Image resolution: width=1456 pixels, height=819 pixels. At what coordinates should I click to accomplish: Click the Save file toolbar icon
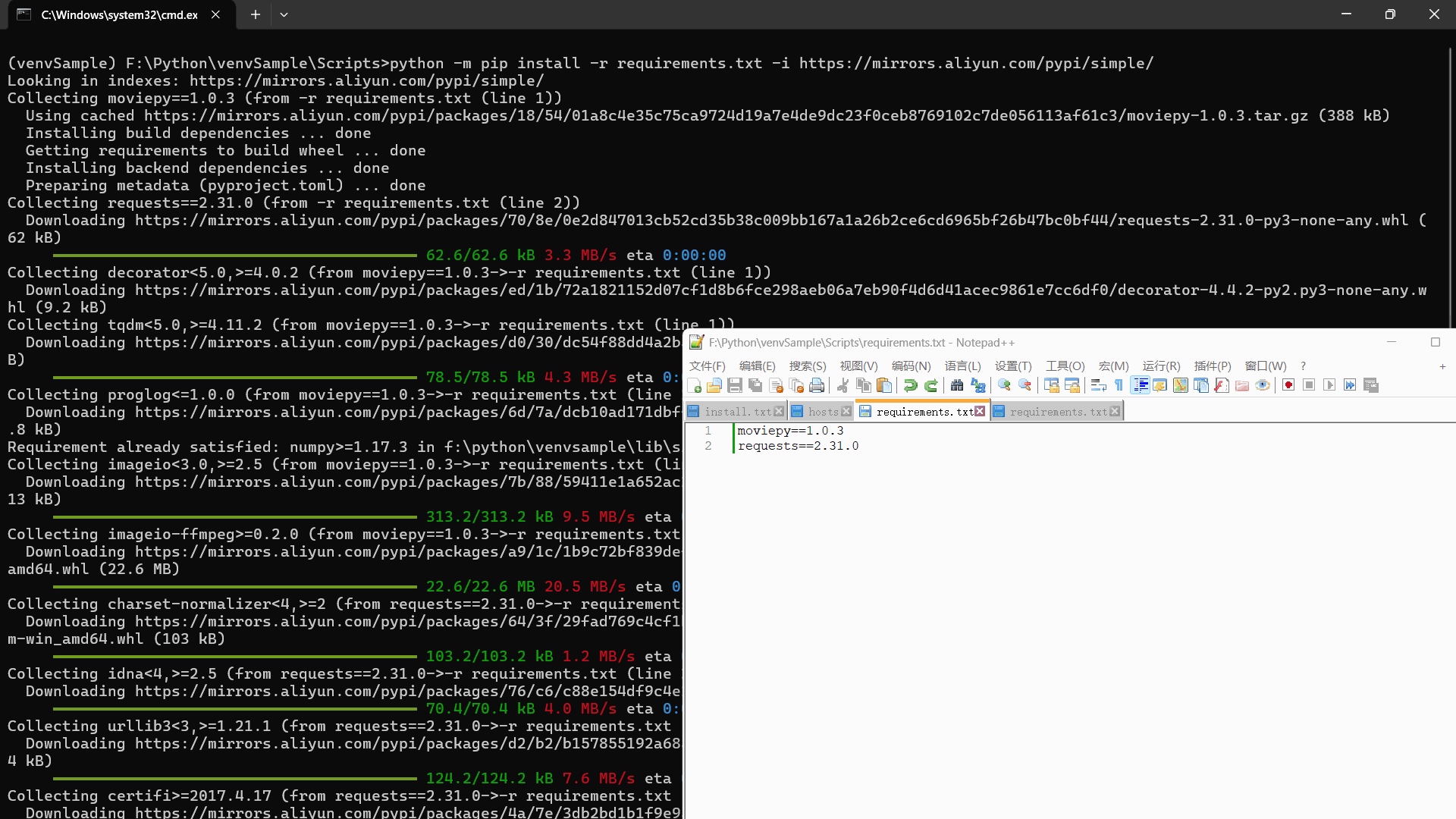(x=735, y=385)
